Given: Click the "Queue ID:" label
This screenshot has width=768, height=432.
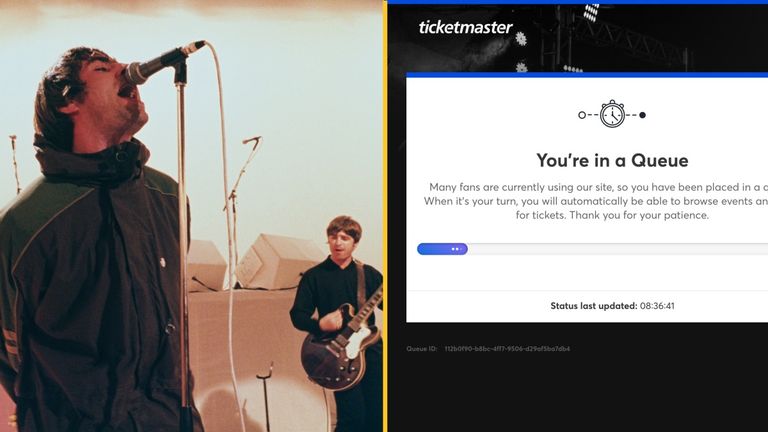Looking at the screenshot, I should (421, 349).
